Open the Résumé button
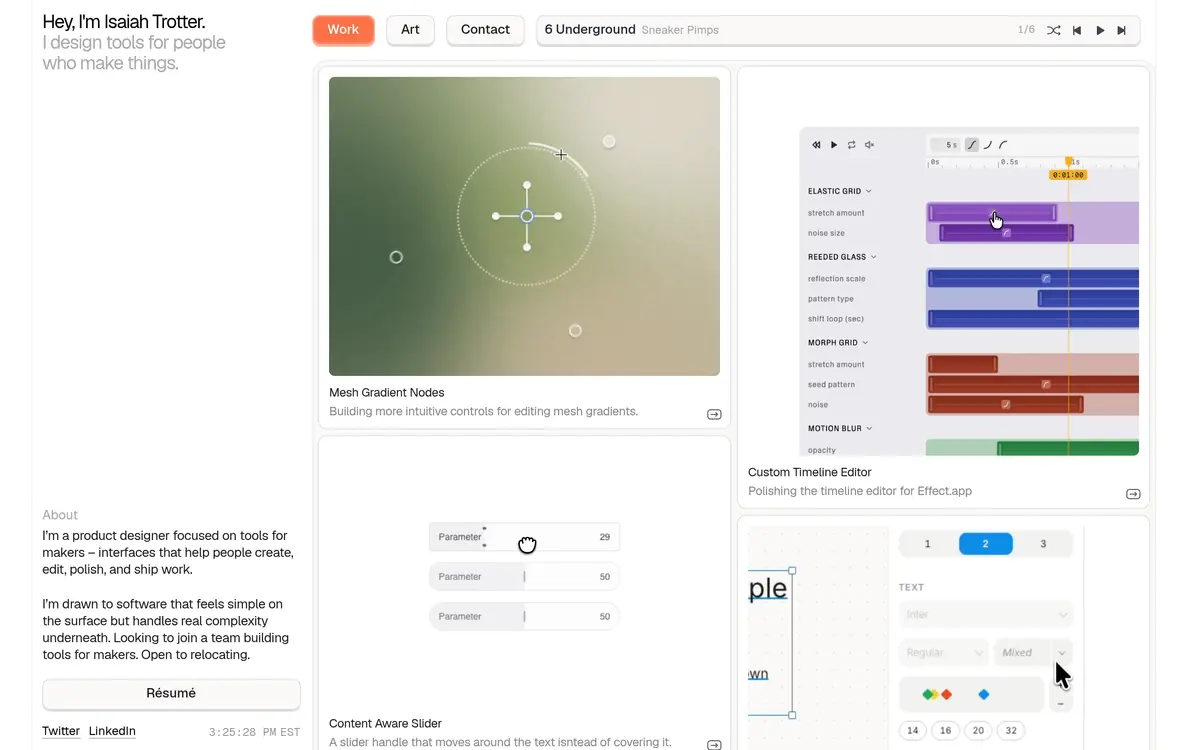Viewport: 1200px width, 750px height. [171, 693]
